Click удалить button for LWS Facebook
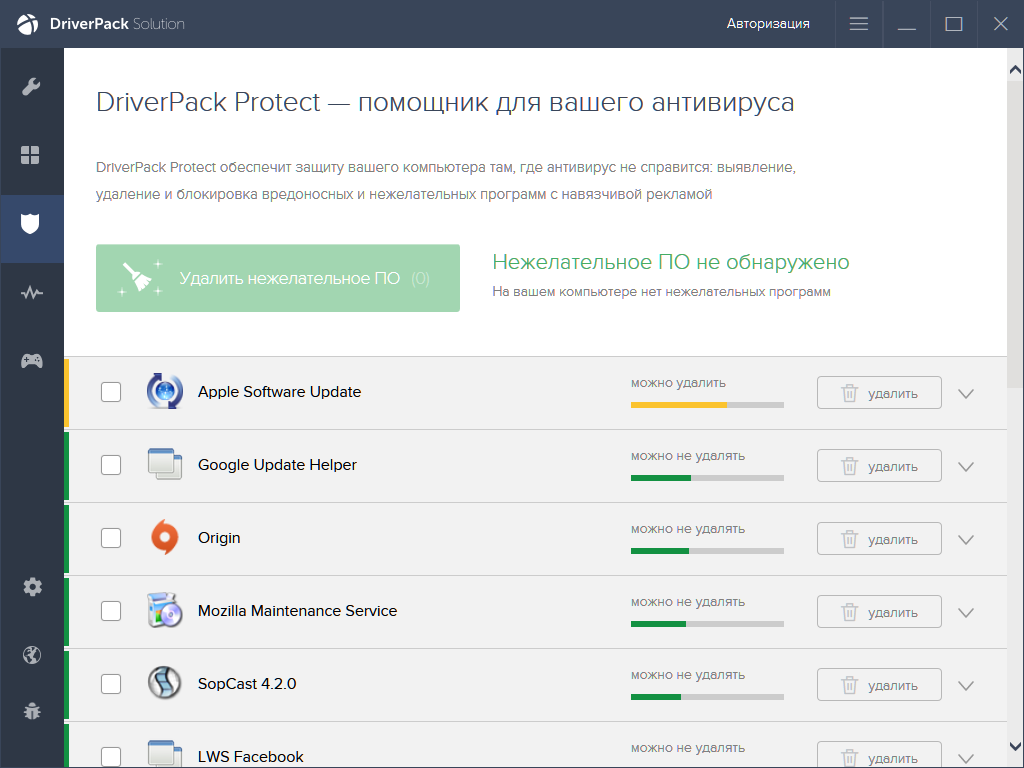Image resolution: width=1024 pixels, height=768 pixels. 879,756
